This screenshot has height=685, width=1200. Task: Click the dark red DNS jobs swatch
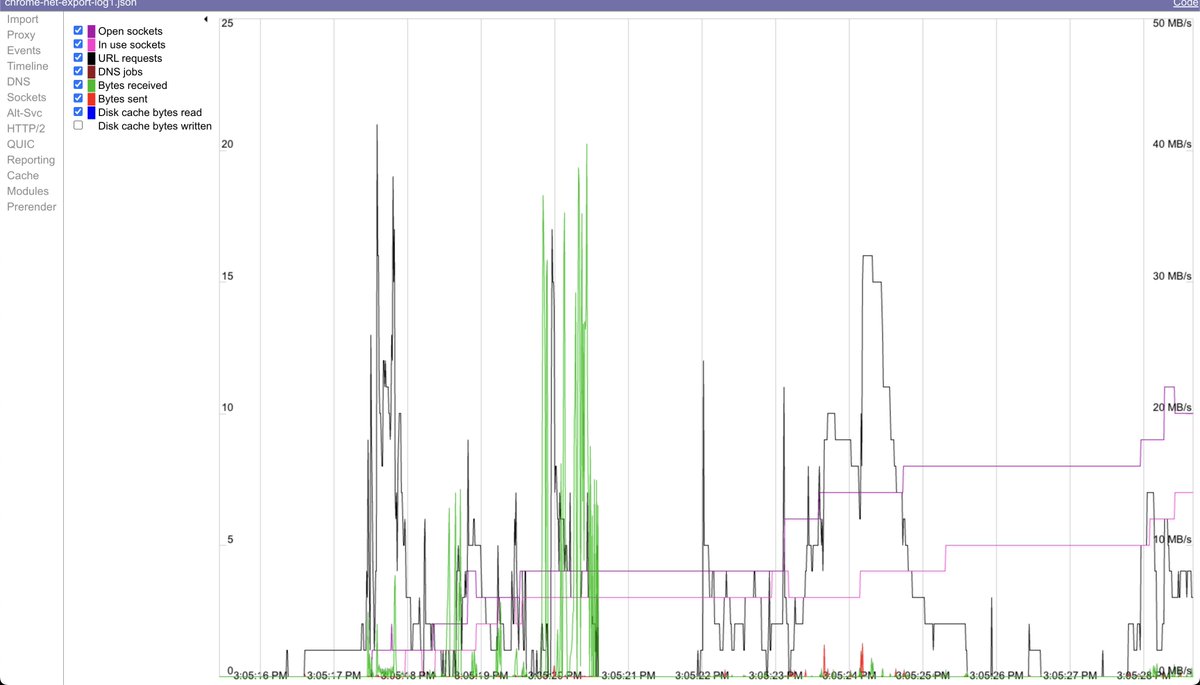91,72
